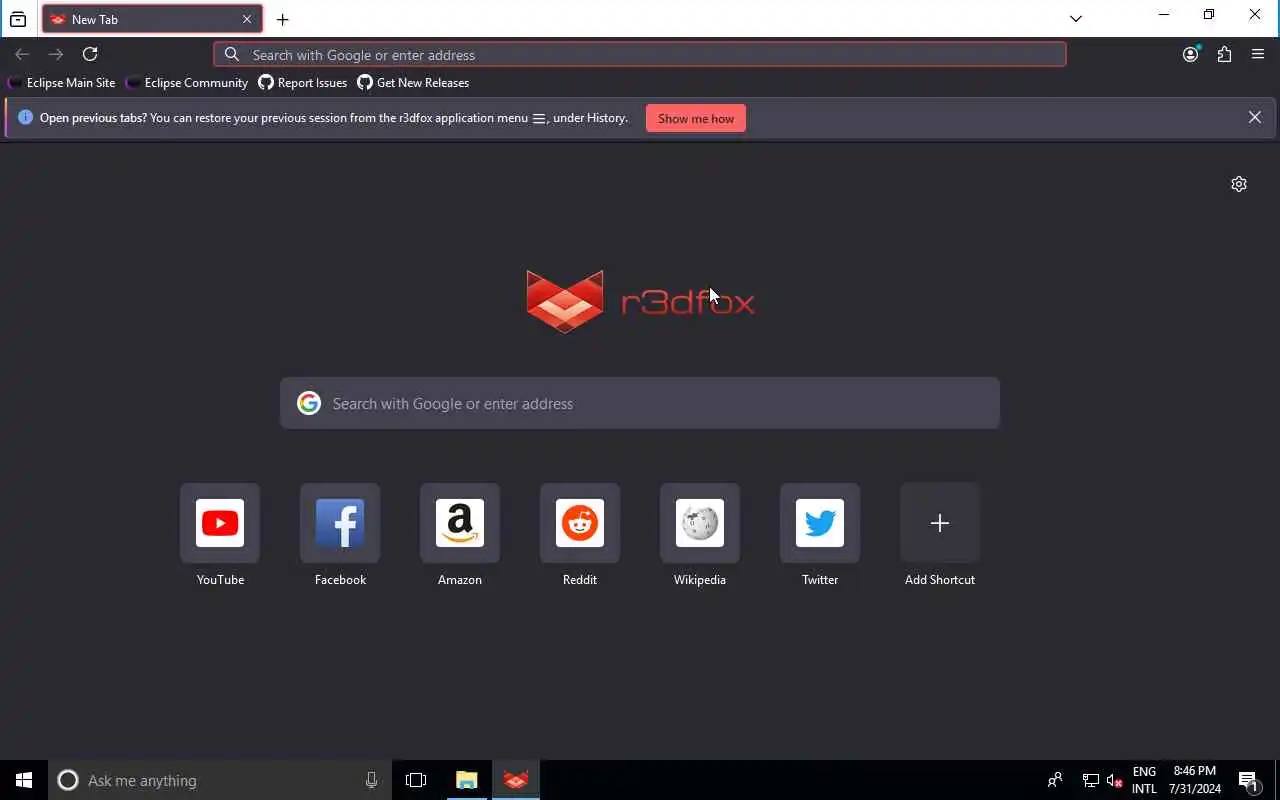Open the recent browsing view icon
The image size is (1280, 800).
18,19
